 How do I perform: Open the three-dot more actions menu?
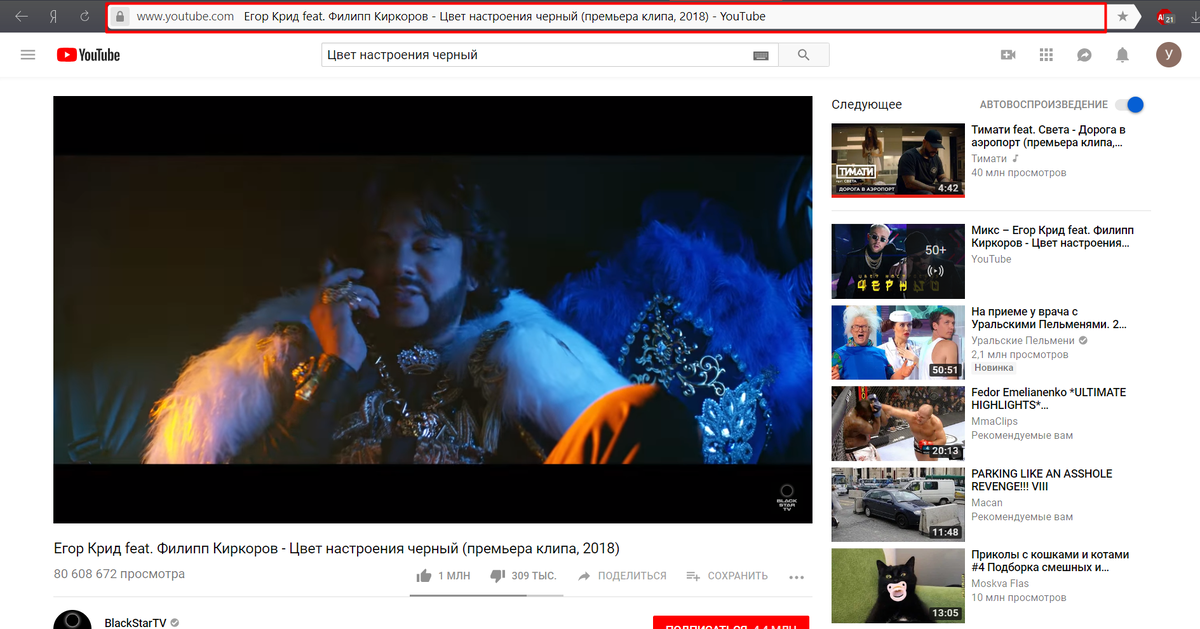click(x=797, y=577)
